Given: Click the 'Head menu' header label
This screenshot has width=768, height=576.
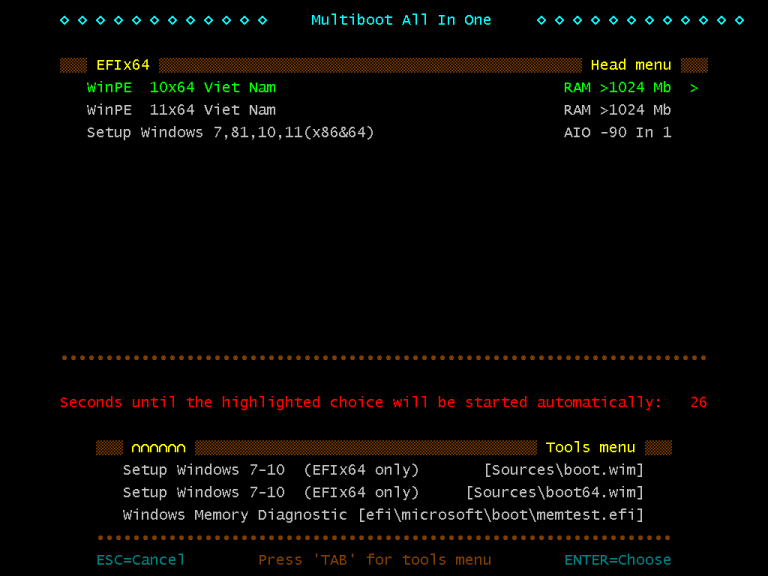Looking at the screenshot, I should (631, 65).
